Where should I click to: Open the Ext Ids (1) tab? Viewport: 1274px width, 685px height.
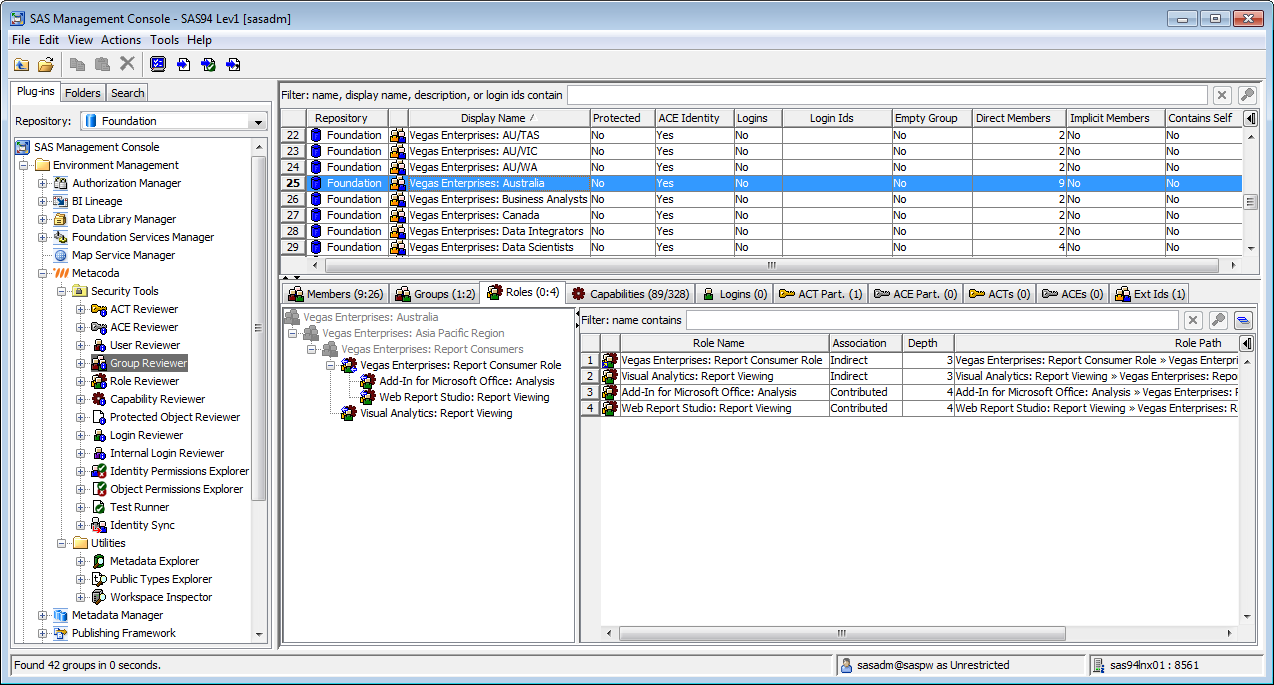point(1150,293)
